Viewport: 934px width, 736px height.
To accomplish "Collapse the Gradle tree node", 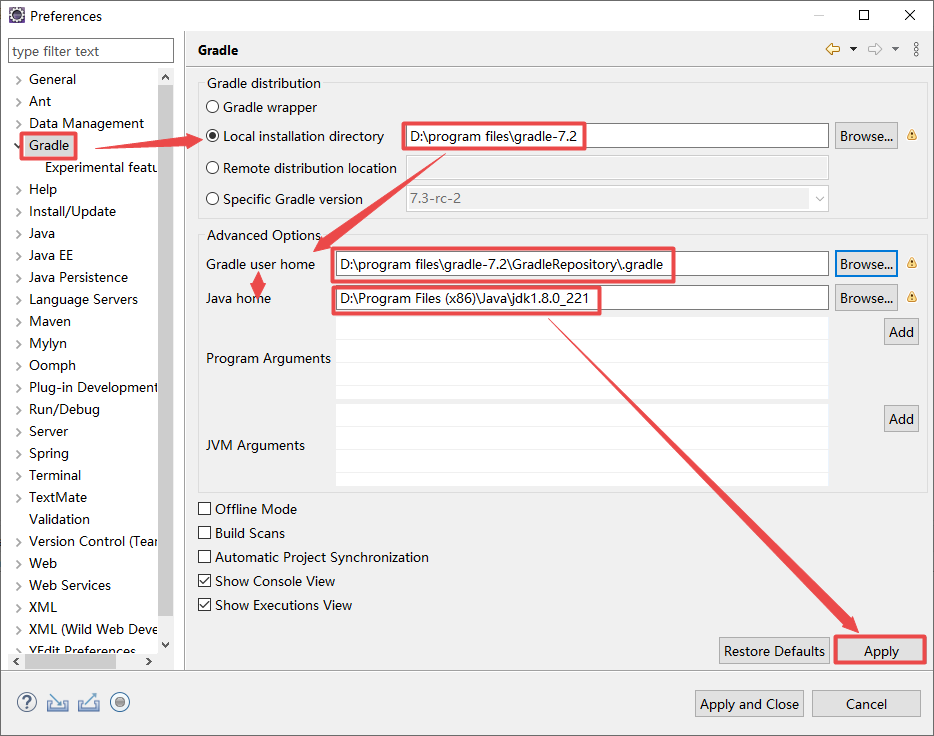I will 17,145.
